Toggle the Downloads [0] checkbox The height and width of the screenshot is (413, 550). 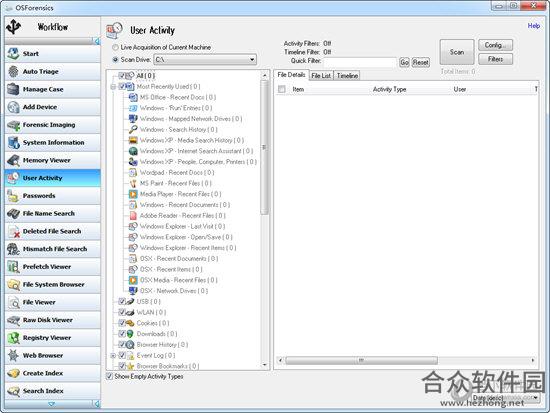click(x=122, y=334)
